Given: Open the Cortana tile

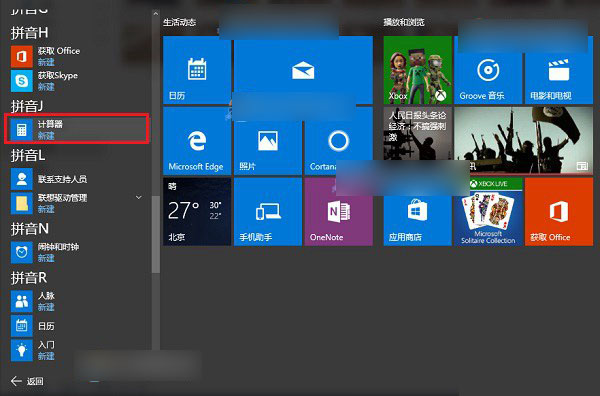Looking at the screenshot, I should 339,141.
